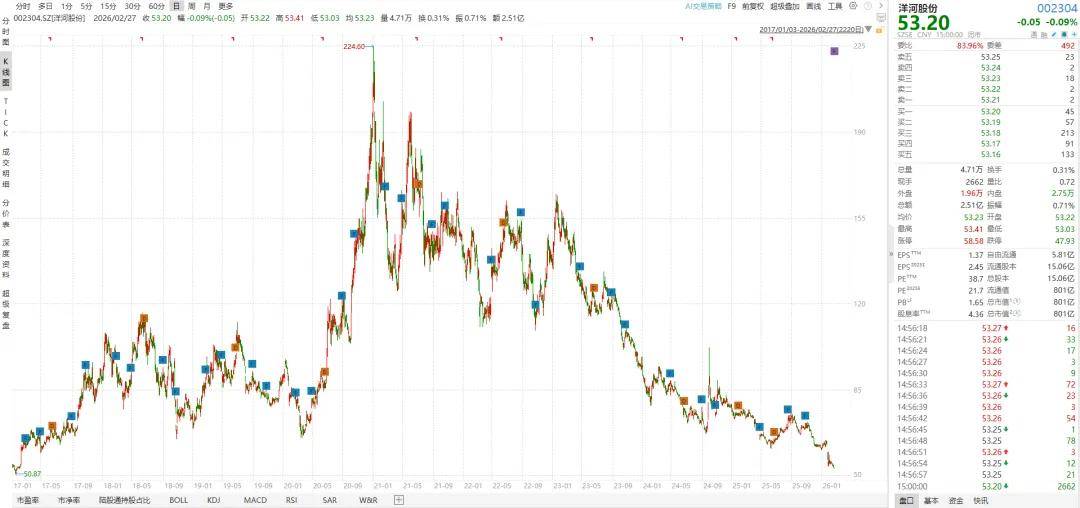The height and width of the screenshot is (508, 1080).
Task: Switch to 60分 period
Action: pos(156,6)
